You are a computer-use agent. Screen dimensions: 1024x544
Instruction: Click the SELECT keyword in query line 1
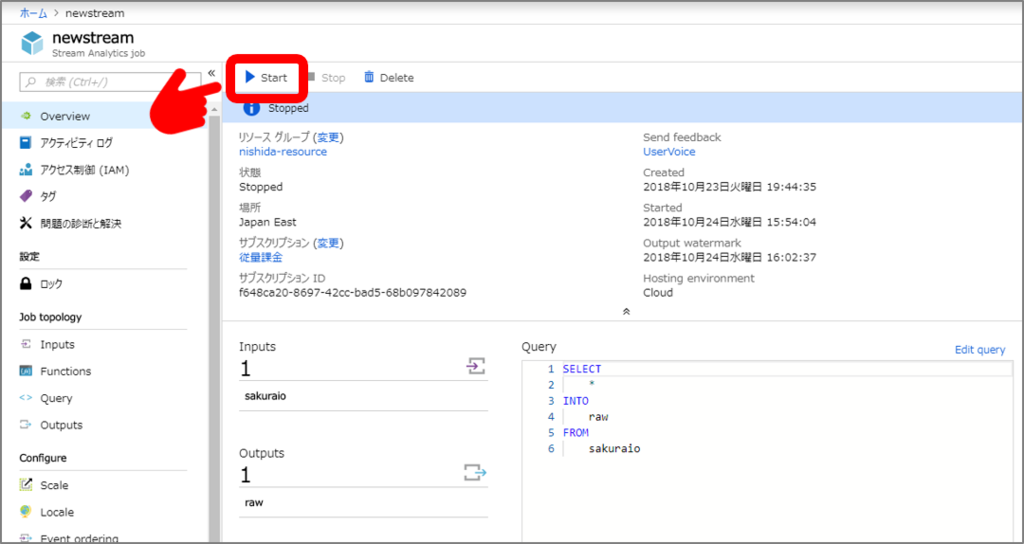coord(581,369)
